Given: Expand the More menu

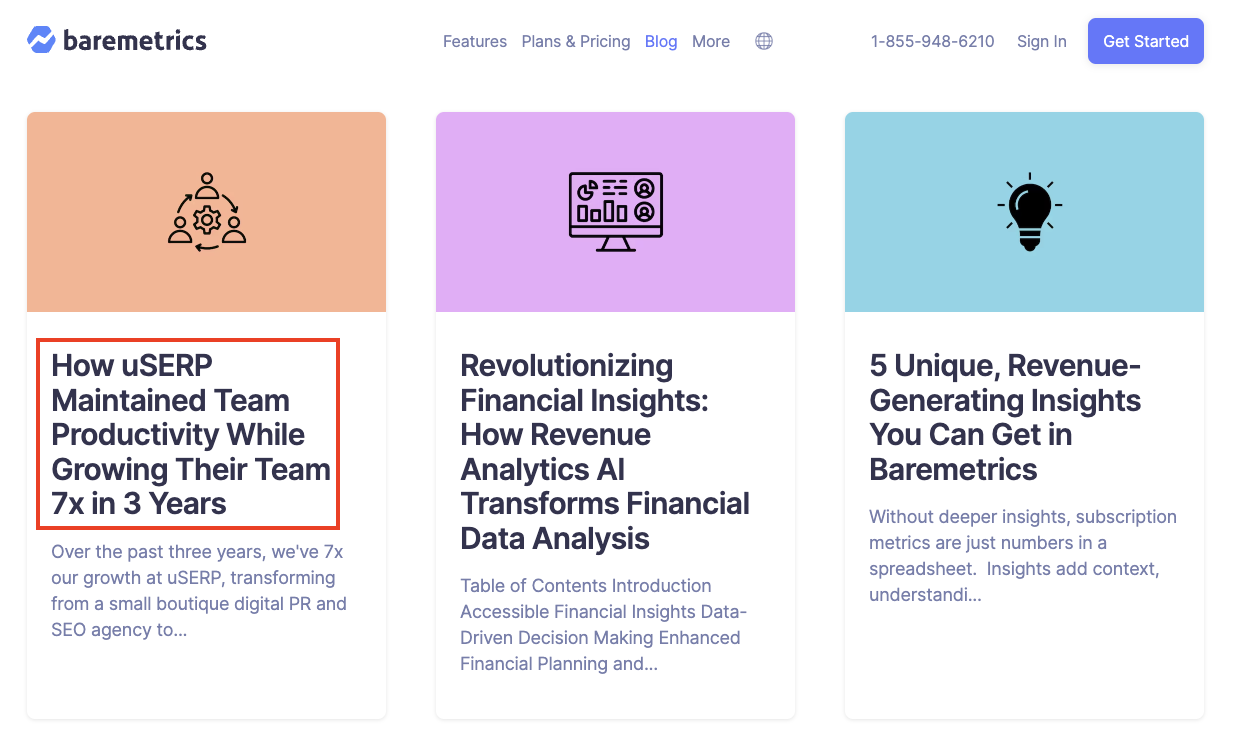Looking at the screenshot, I should coord(711,41).
